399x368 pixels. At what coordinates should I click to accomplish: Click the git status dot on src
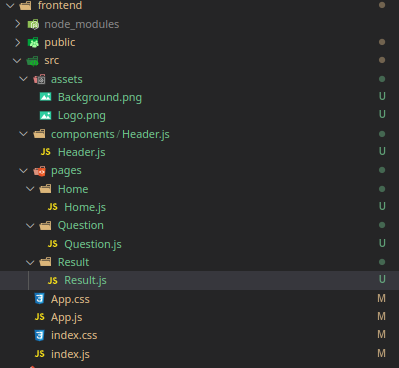point(382,60)
